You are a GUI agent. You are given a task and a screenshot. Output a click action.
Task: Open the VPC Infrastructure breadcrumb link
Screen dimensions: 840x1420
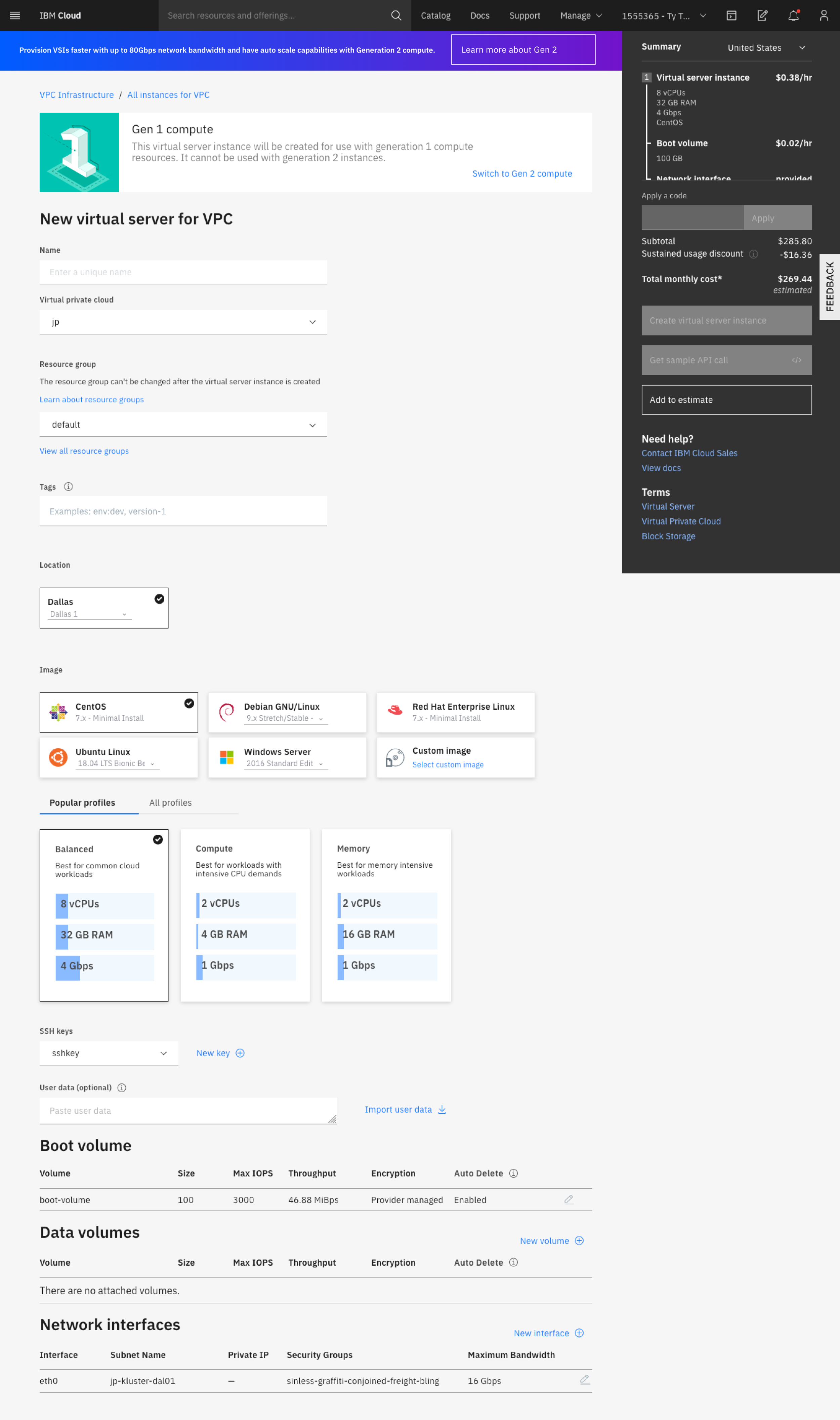tap(76, 95)
